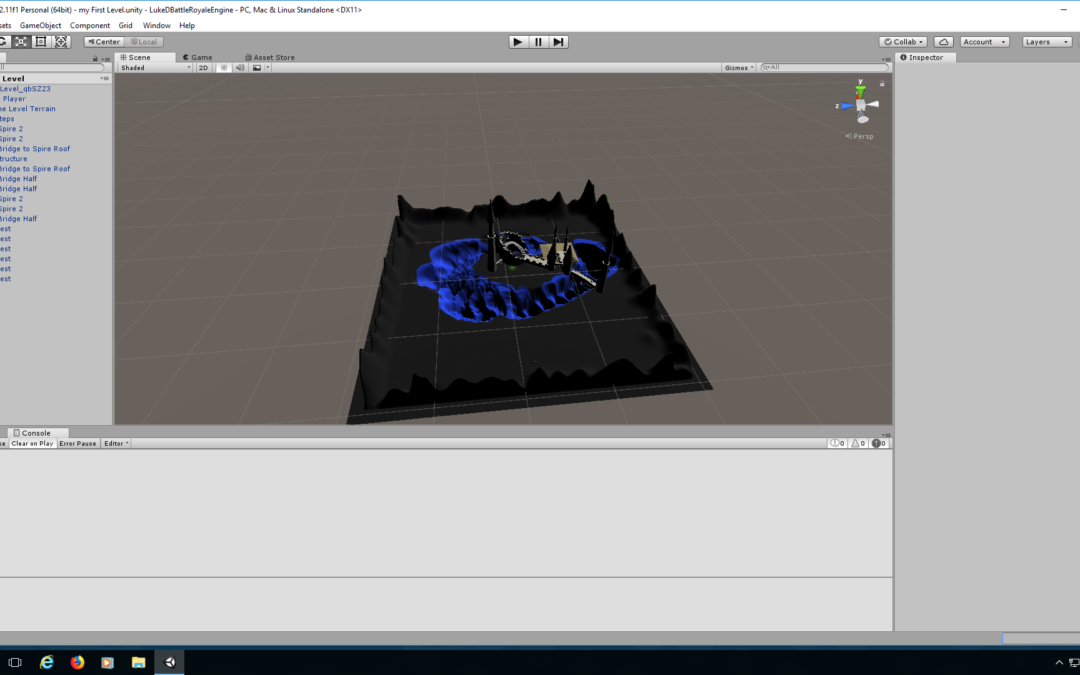Image resolution: width=1080 pixels, height=675 pixels.
Task: Open scene search type dropdown magnifier
Action: click(x=766, y=68)
